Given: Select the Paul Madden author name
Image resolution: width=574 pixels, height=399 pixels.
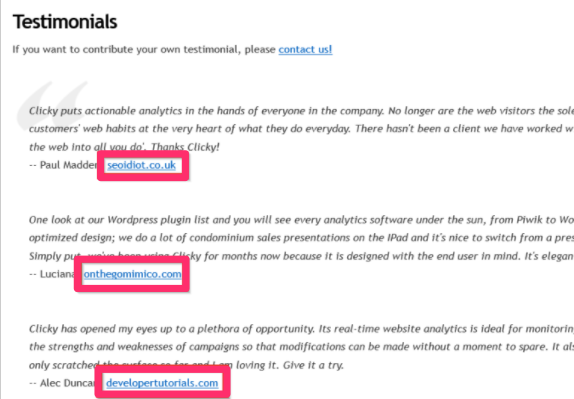Looking at the screenshot, I should 68,165.
